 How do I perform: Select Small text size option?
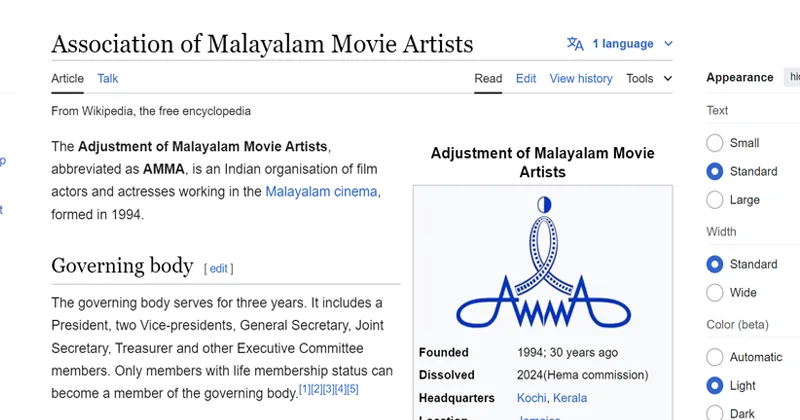(x=715, y=143)
